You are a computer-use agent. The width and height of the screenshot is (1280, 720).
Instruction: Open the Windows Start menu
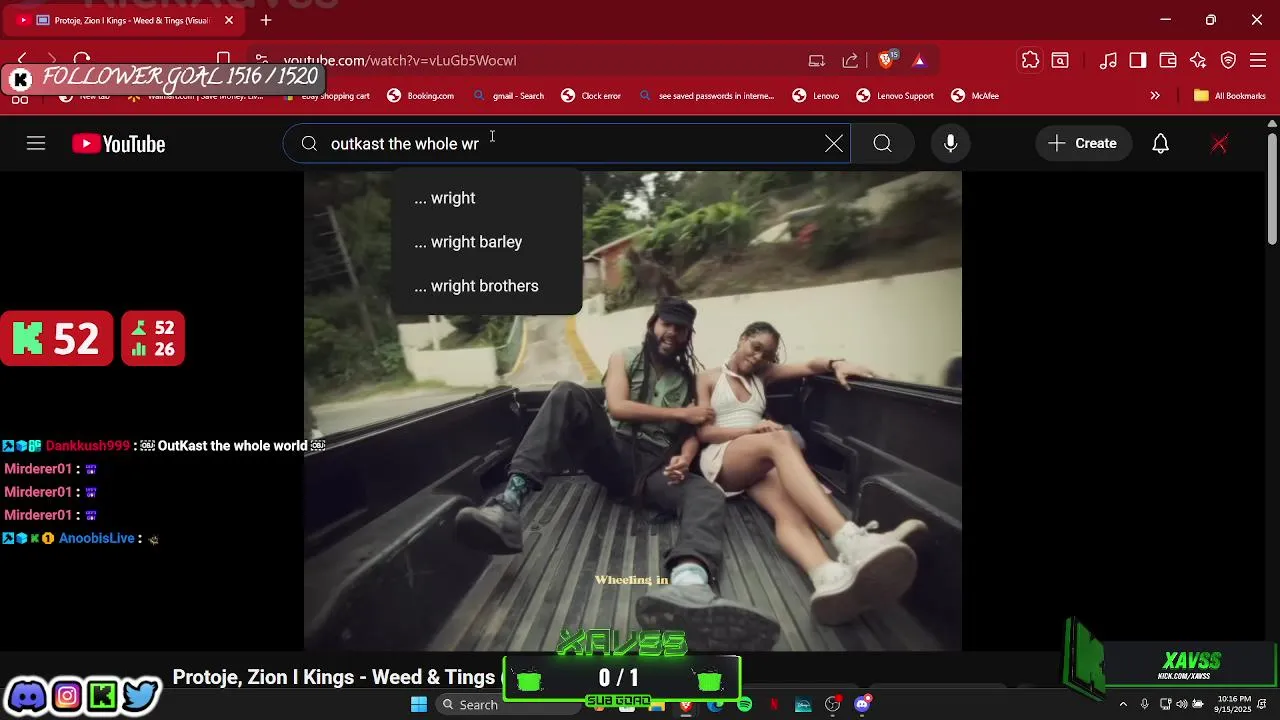coord(419,704)
